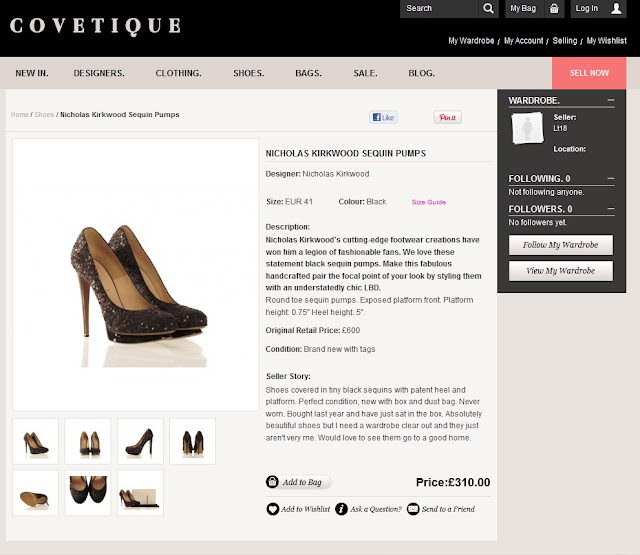Image resolution: width=640 pixels, height=555 pixels.
Task: Select the shoes with box thumbnail
Action: pyautogui.click(x=140, y=493)
